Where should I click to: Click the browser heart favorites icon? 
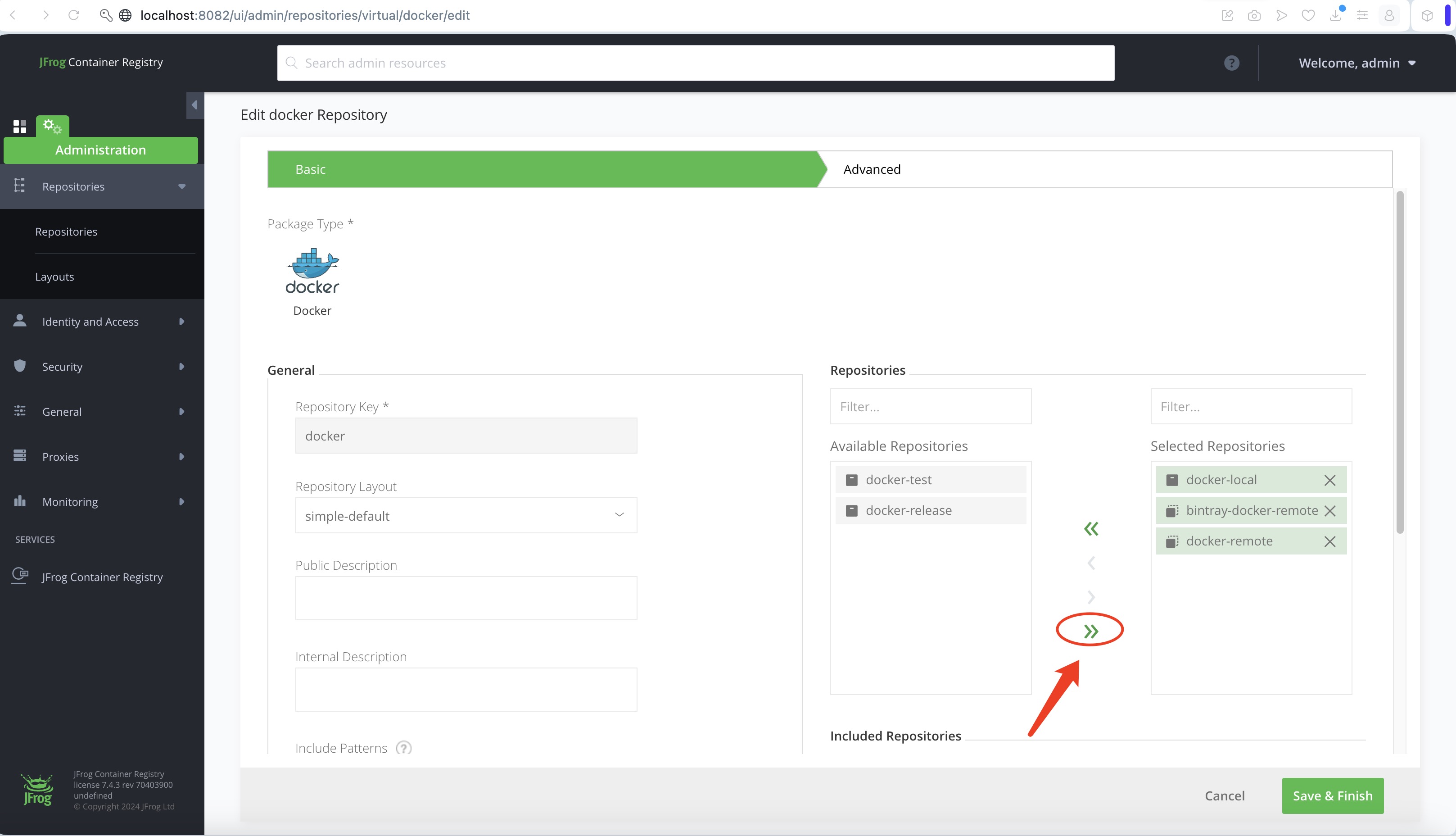[x=1308, y=15]
